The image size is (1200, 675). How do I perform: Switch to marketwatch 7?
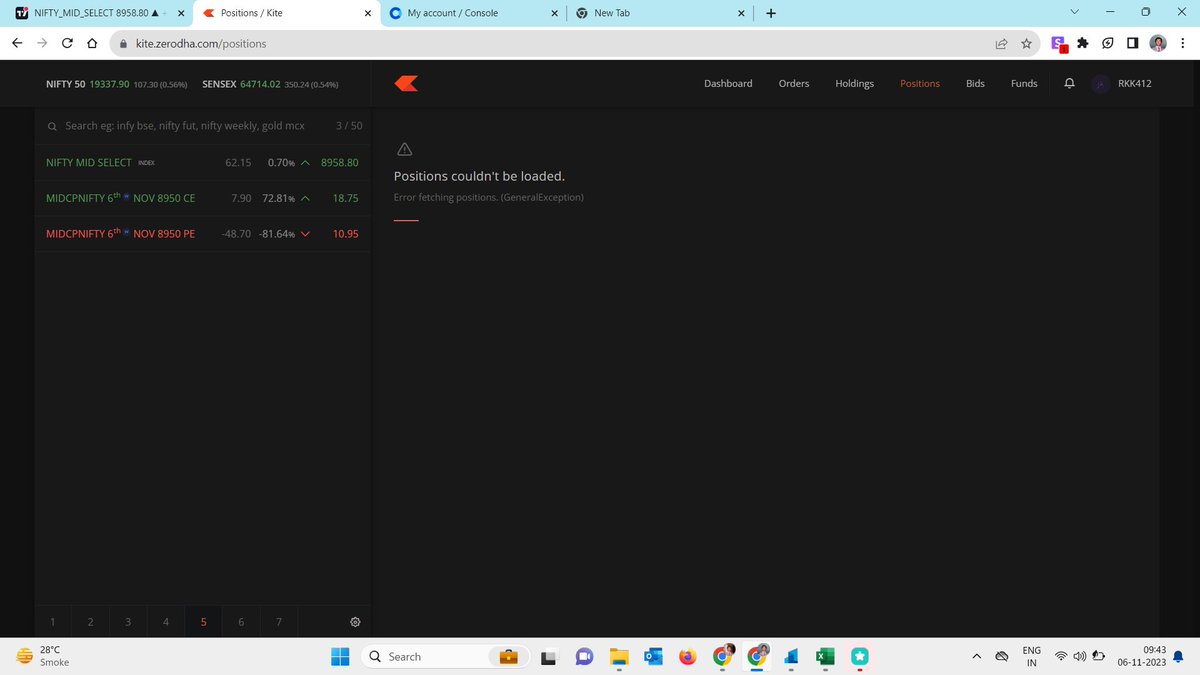click(x=279, y=622)
